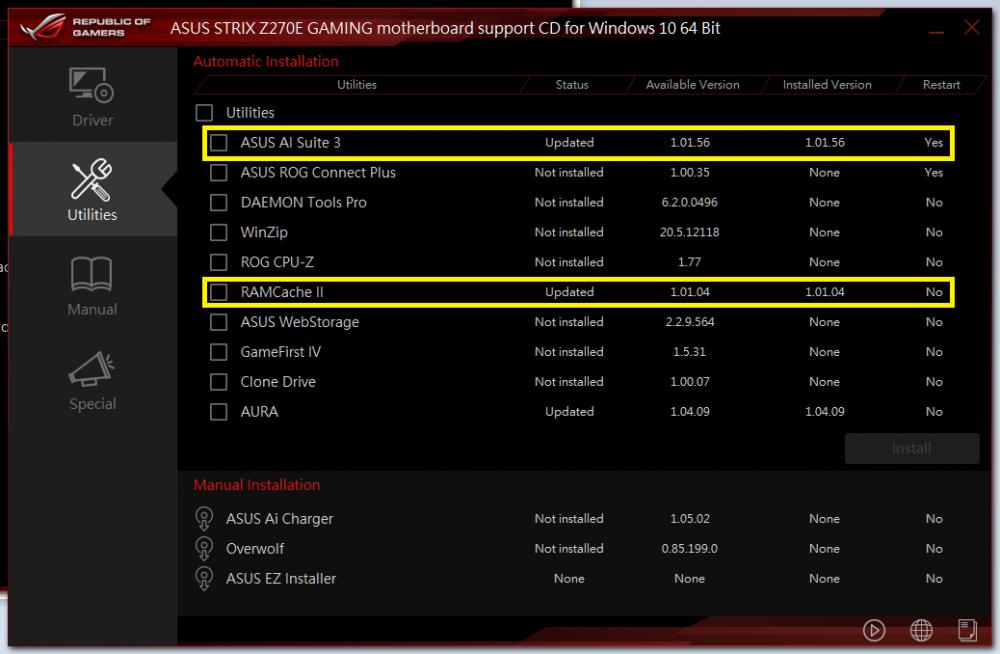Viewport: 1000px width, 654px height.
Task: Tick the master Utilities checkbox
Action: (204, 113)
